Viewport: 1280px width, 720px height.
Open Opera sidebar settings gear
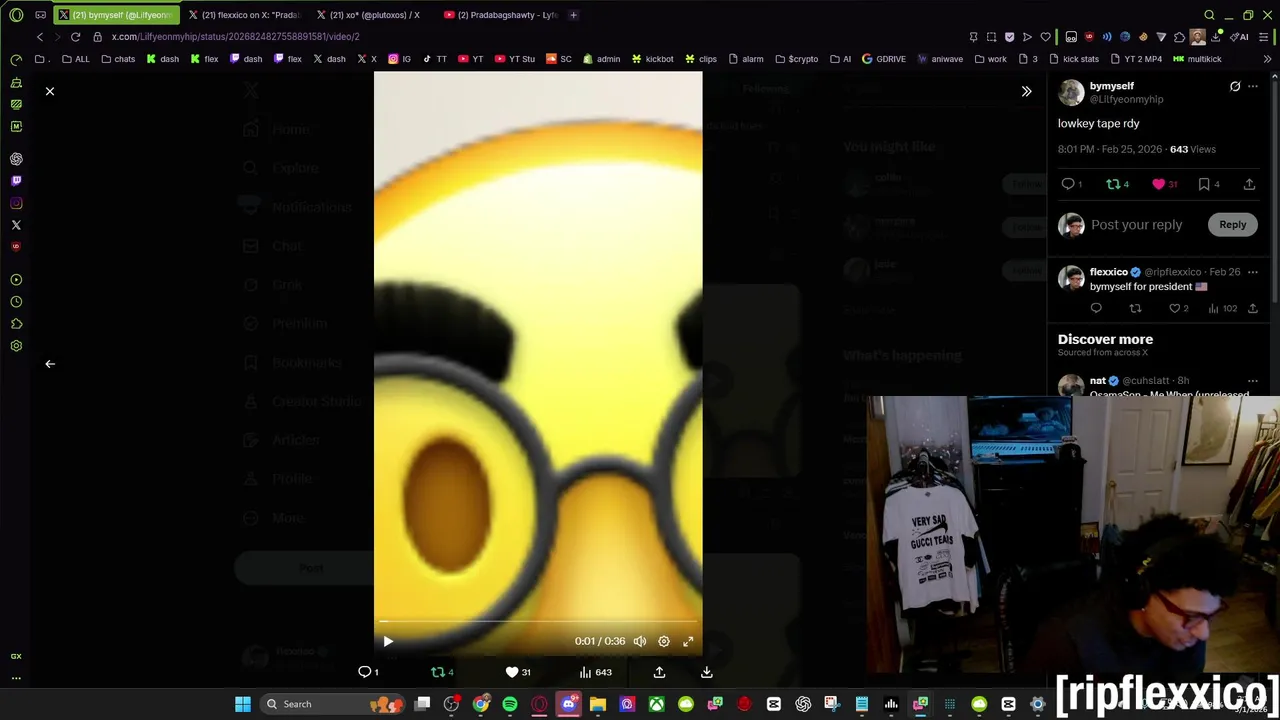pos(16,346)
